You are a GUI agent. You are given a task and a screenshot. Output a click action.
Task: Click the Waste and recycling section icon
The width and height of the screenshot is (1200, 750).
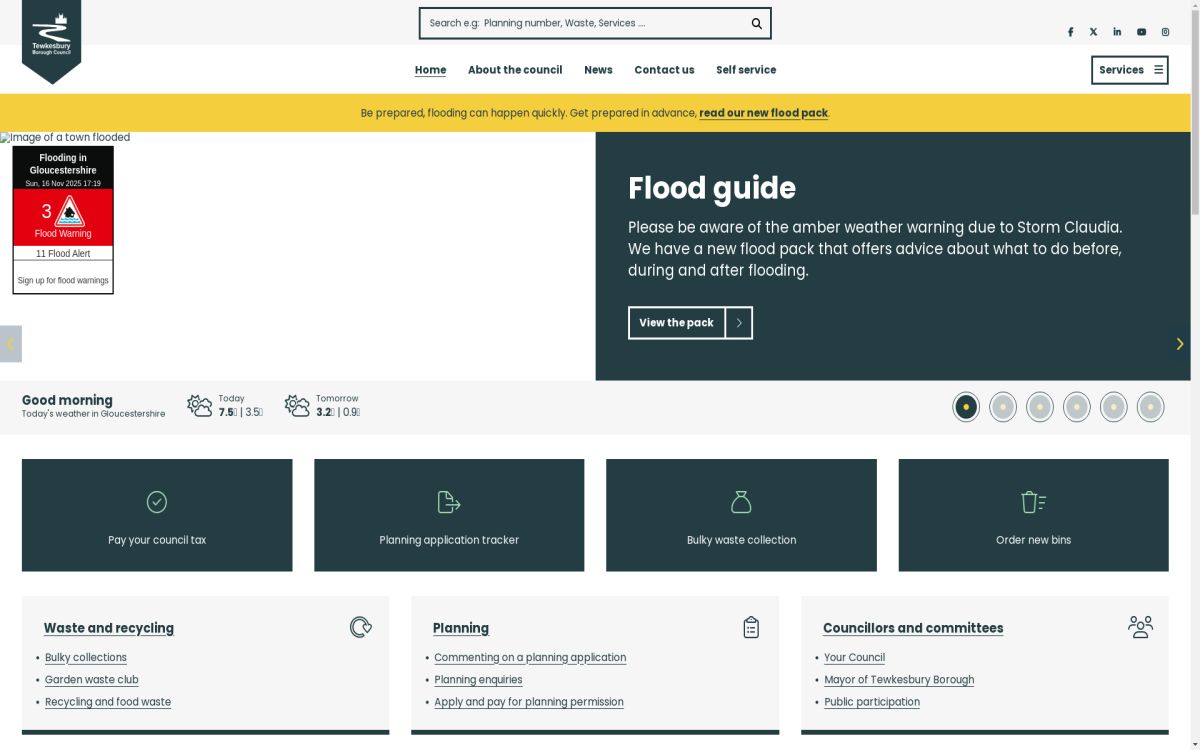[x=360, y=626]
